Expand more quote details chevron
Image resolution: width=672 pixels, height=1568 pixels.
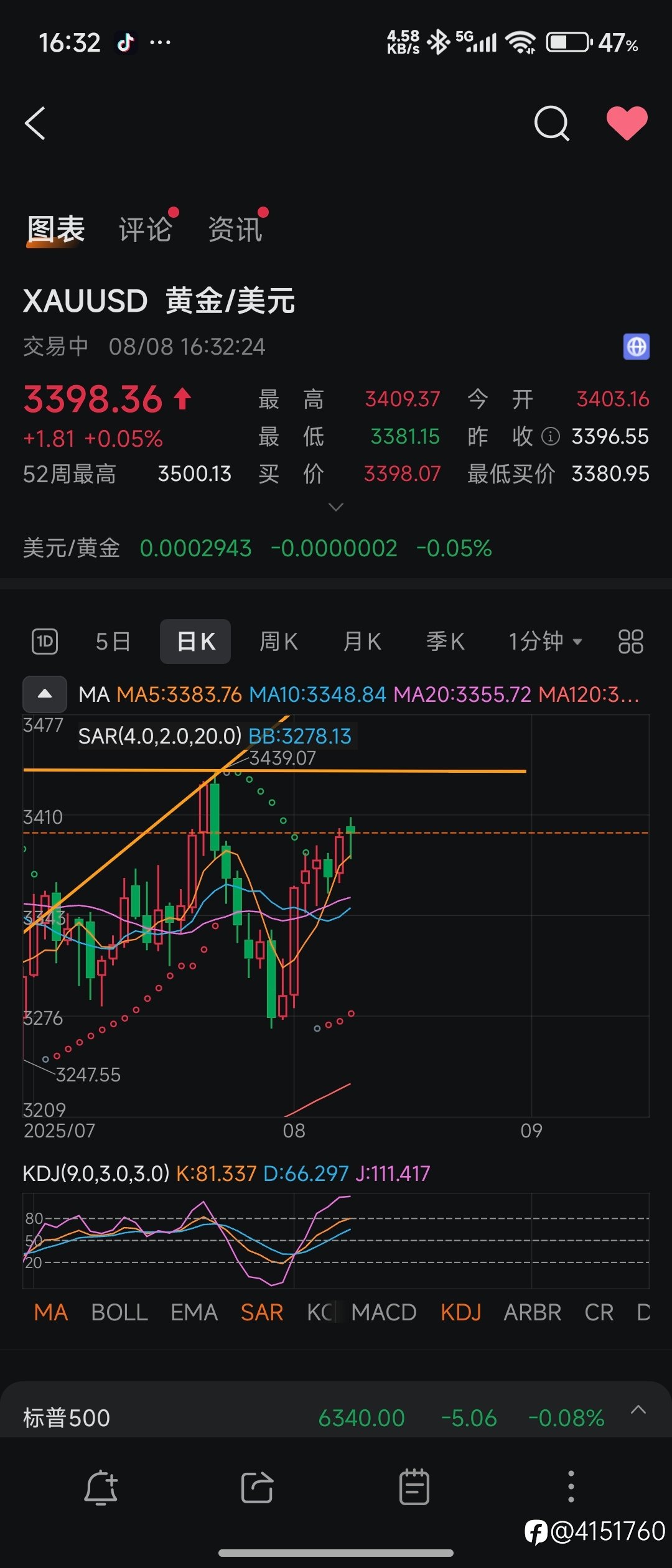pyautogui.click(x=336, y=507)
